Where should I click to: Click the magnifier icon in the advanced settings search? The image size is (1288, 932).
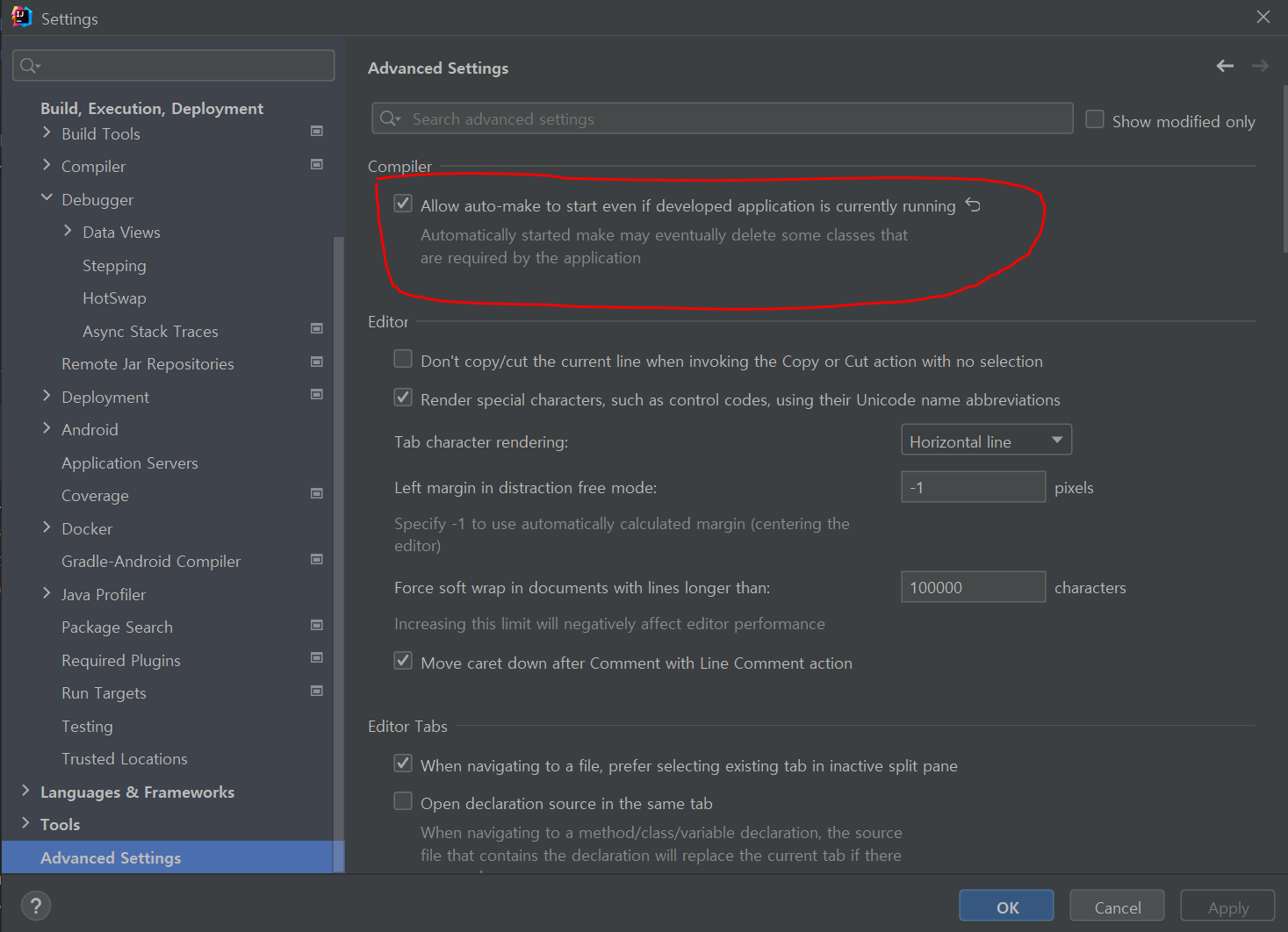click(x=389, y=118)
